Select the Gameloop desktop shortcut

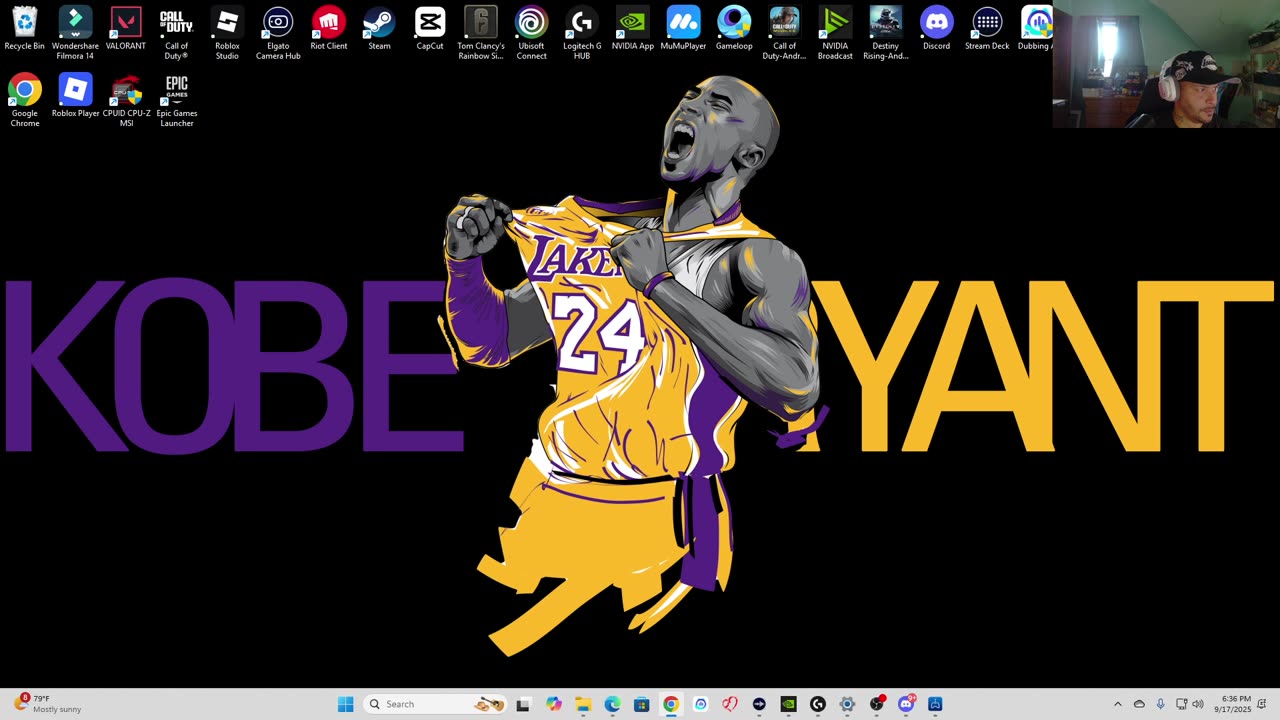pos(734,28)
